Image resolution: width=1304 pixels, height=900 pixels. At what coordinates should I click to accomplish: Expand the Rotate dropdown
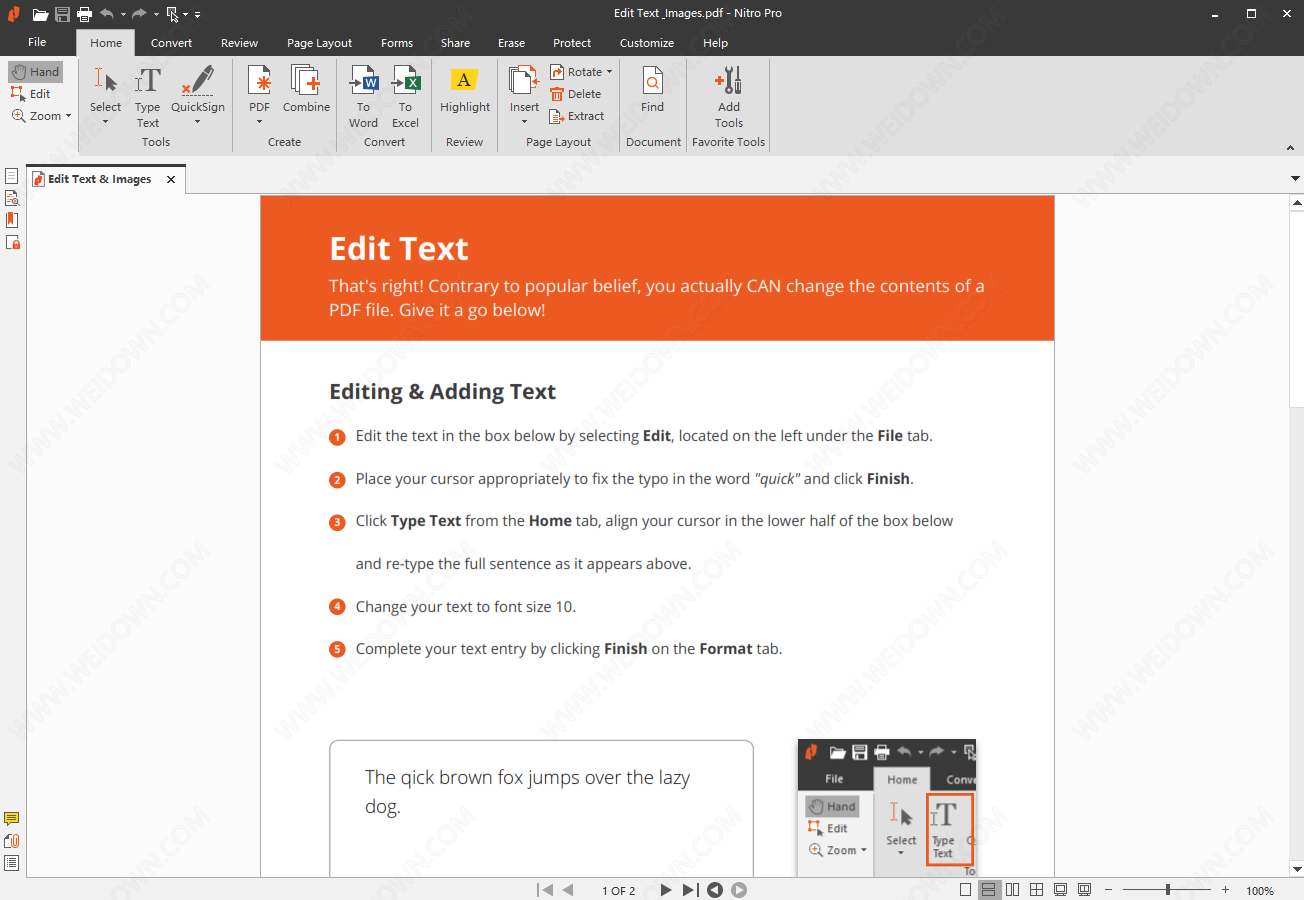click(x=609, y=72)
